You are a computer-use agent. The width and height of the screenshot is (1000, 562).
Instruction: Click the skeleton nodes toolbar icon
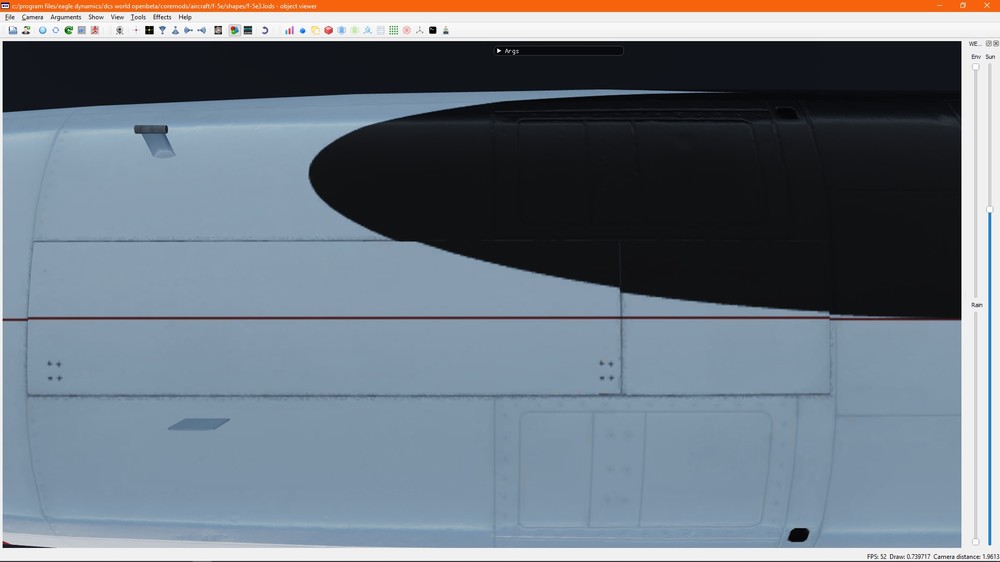pos(367,30)
